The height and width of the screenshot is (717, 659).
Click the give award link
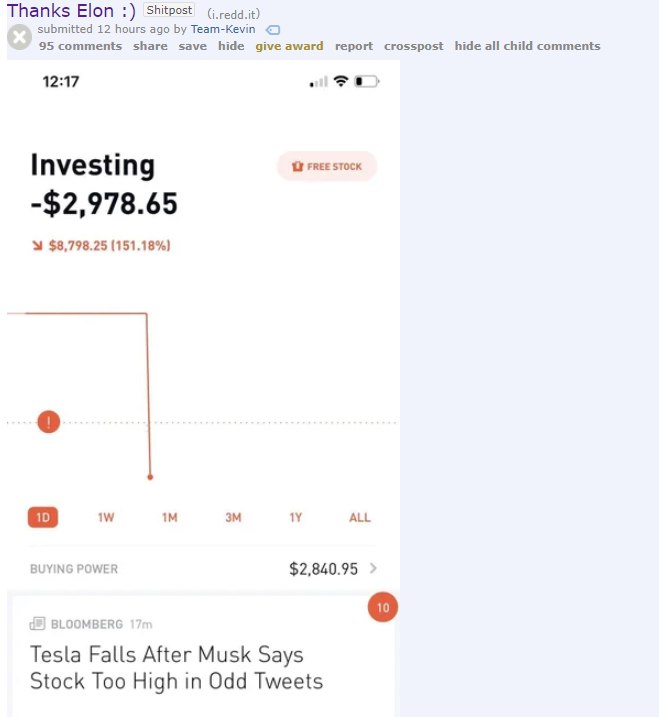pyautogui.click(x=289, y=46)
